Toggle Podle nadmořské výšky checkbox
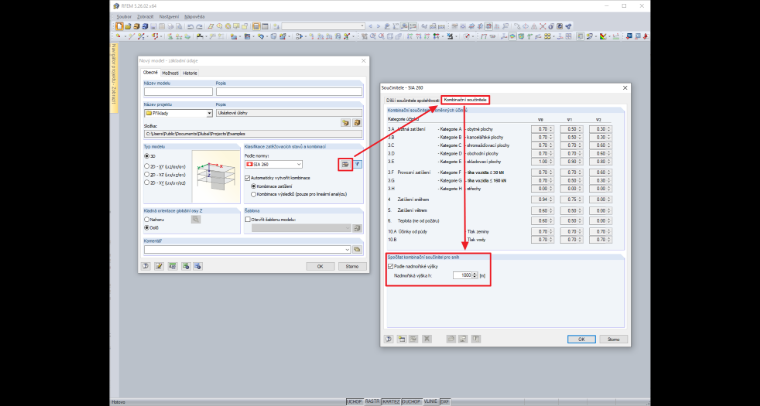Image resolution: width=760 pixels, height=406 pixels. coord(391,266)
